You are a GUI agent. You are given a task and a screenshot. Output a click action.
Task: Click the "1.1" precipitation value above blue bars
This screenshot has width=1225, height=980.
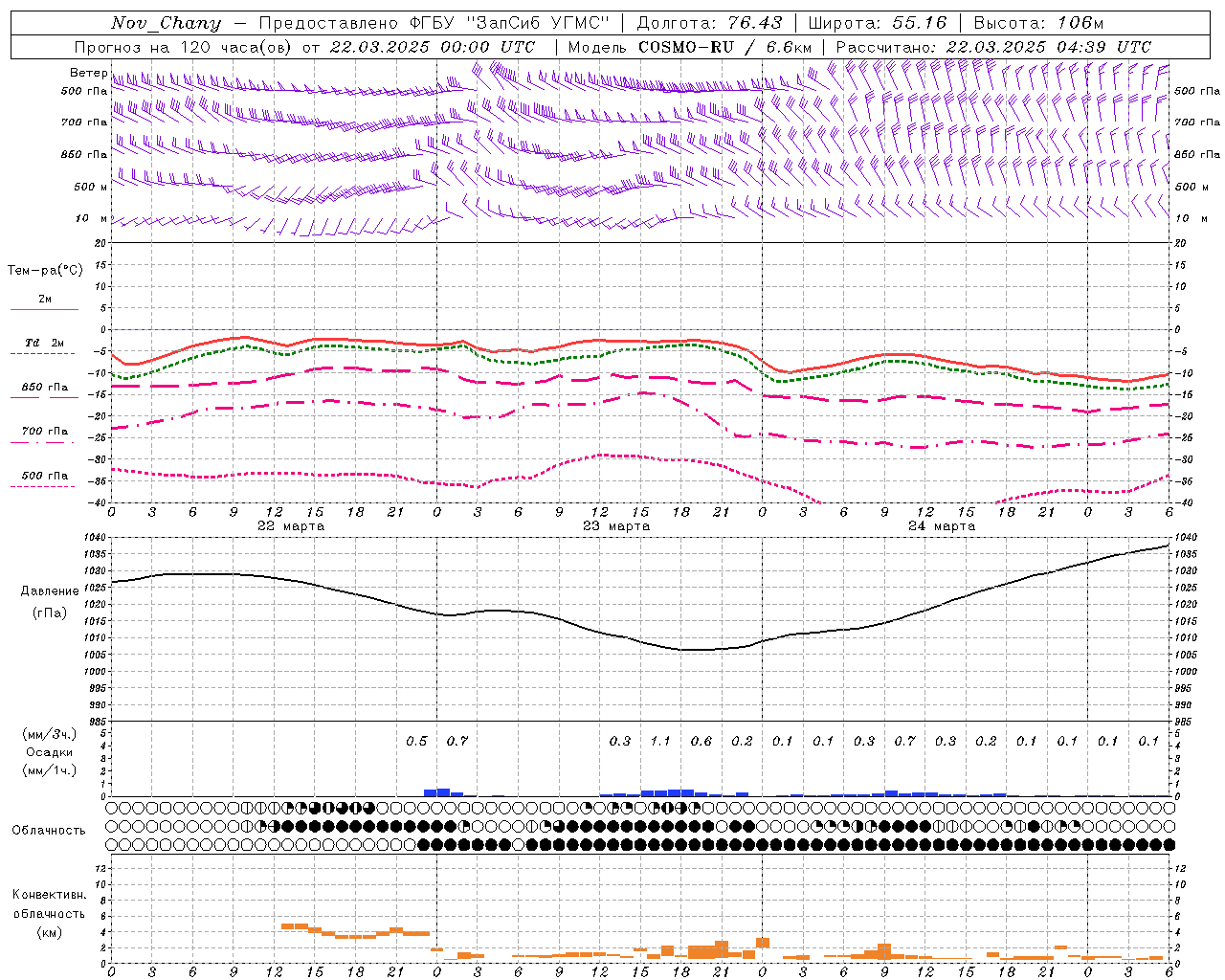(x=660, y=742)
